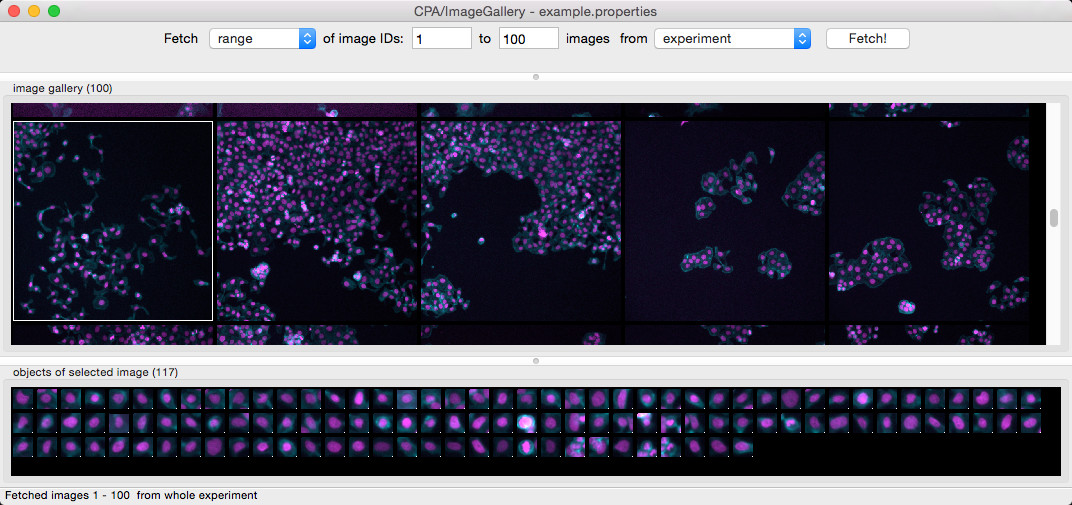The image size is (1072, 505).
Task: Click status text 'Fetched images 1 - 100'
Action: tap(68, 495)
